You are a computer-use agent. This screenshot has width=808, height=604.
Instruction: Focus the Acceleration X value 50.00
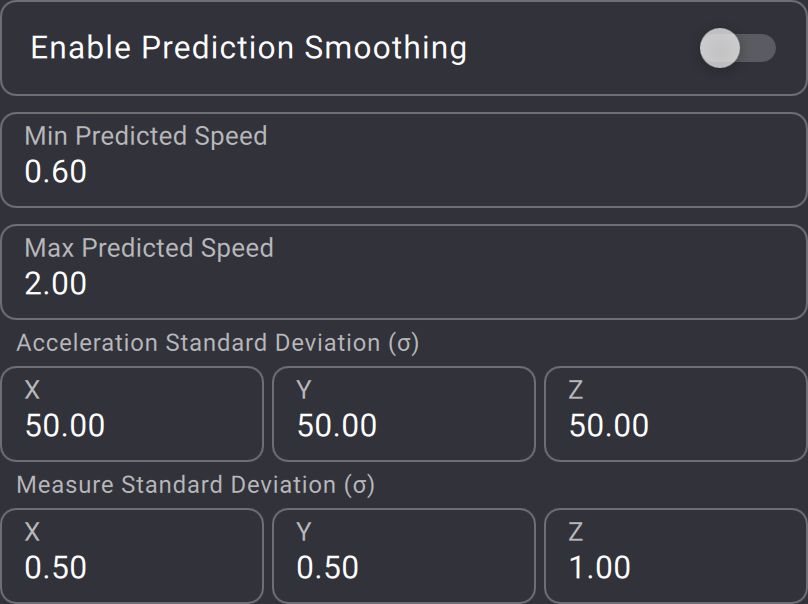tap(65, 426)
